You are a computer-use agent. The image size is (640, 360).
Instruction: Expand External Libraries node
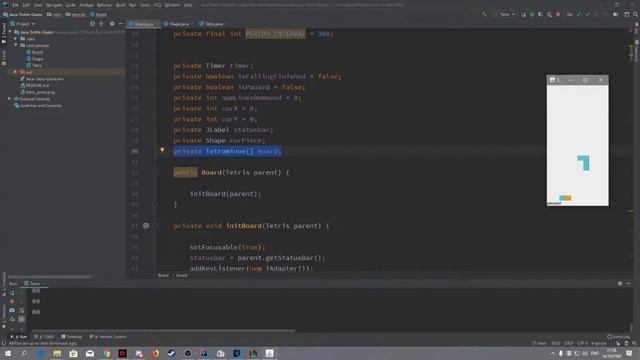pyautogui.click(x=9, y=99)
